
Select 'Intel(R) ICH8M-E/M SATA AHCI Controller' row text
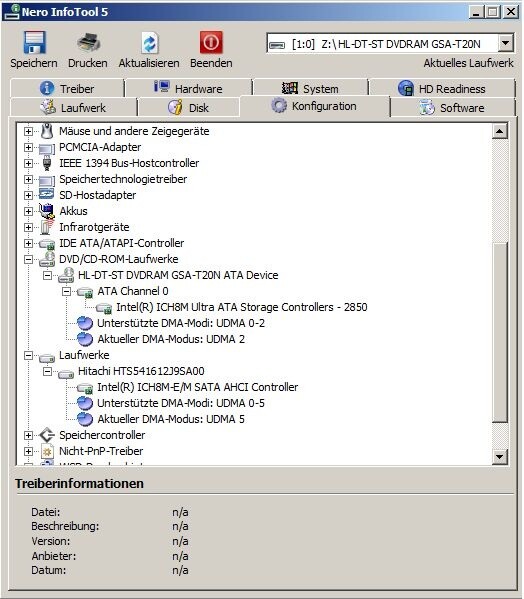click(197, 387)
